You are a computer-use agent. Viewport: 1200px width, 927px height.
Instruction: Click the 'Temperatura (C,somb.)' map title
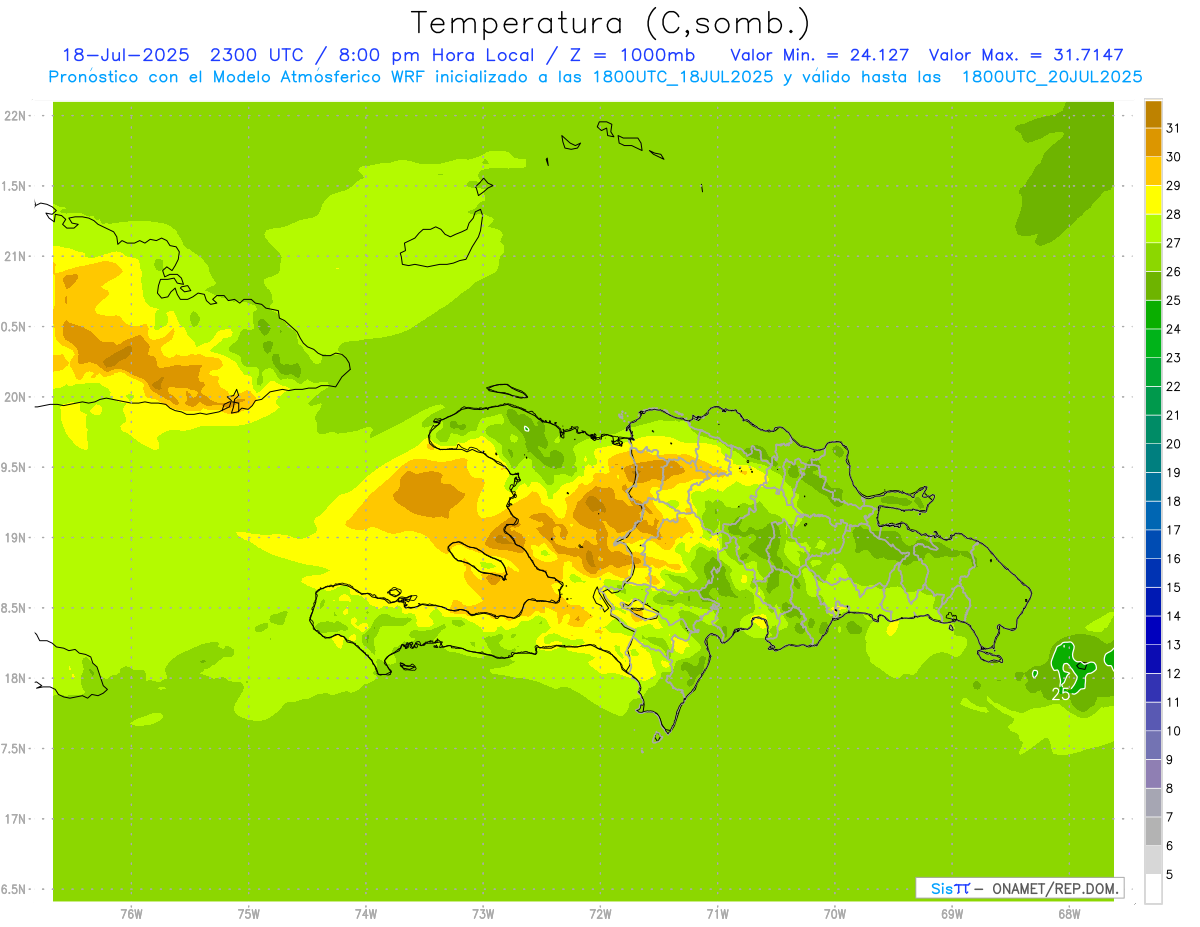click(610, 22)
